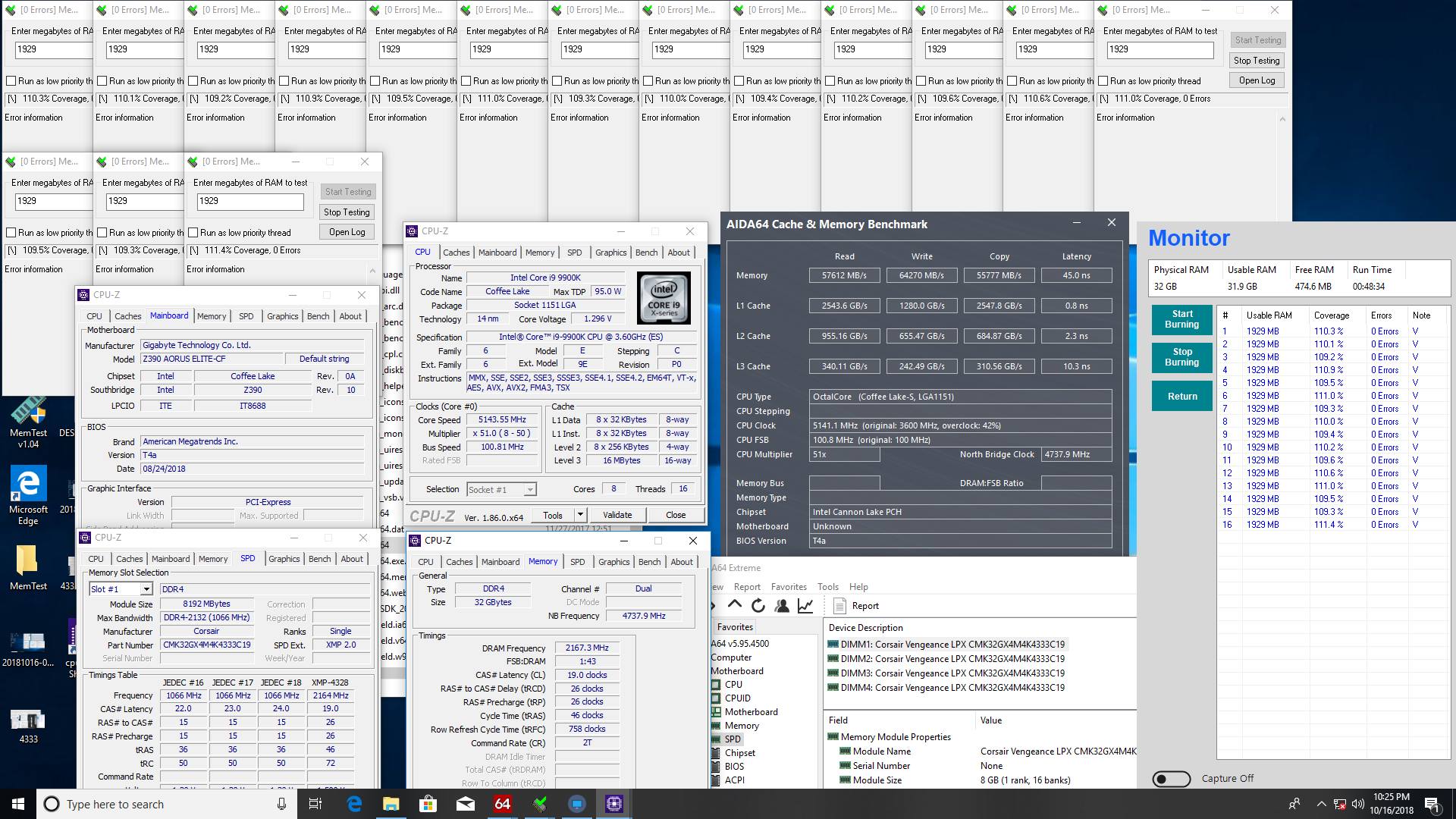Click Stop Burning in the Monitor panel

pyautogui.click(x=1181, y=357)
